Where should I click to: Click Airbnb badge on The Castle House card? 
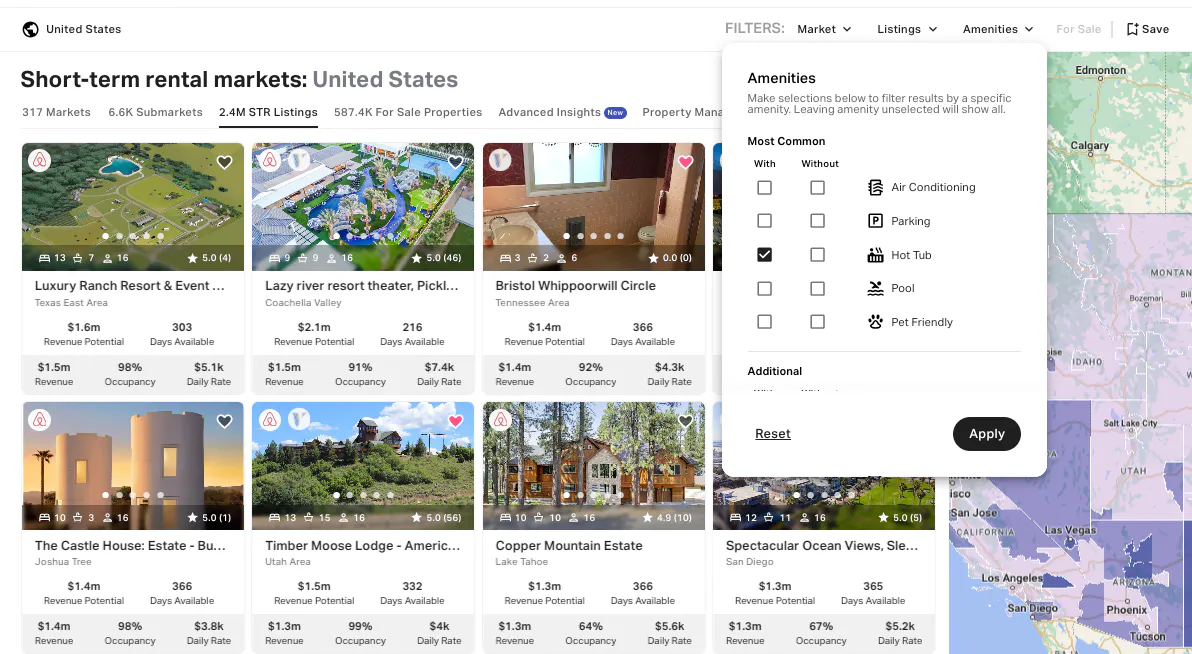pos(40,420)
